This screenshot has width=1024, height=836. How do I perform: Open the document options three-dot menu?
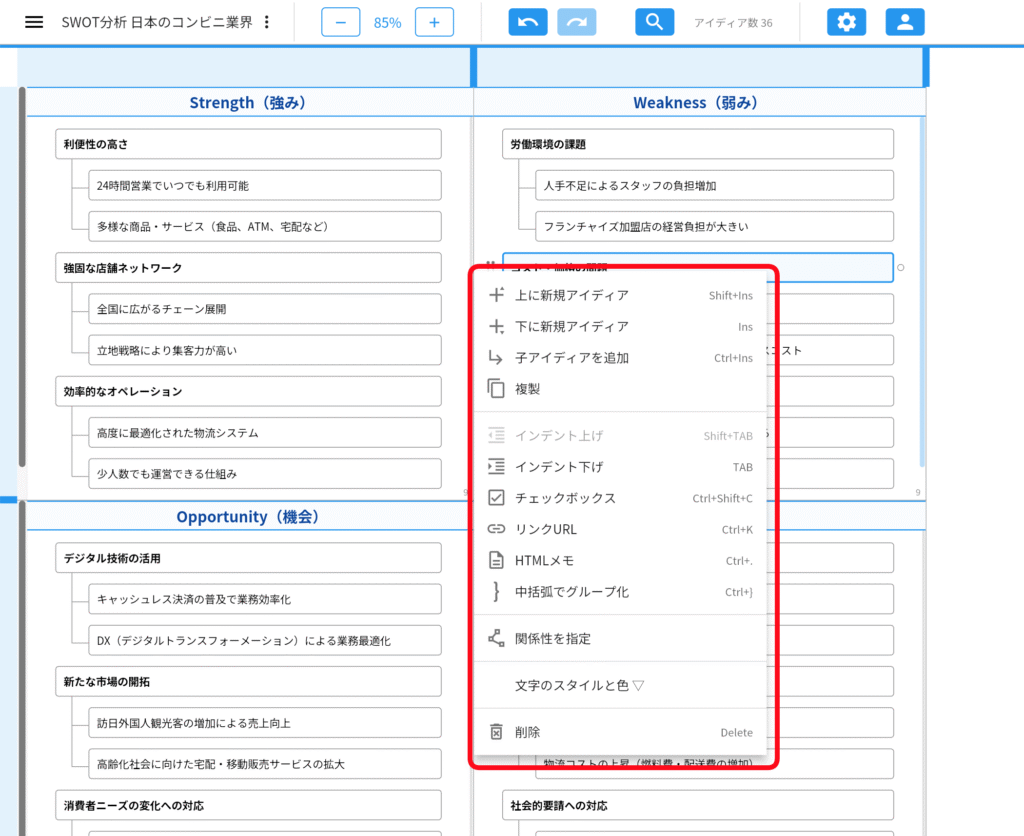click(266, 22)
